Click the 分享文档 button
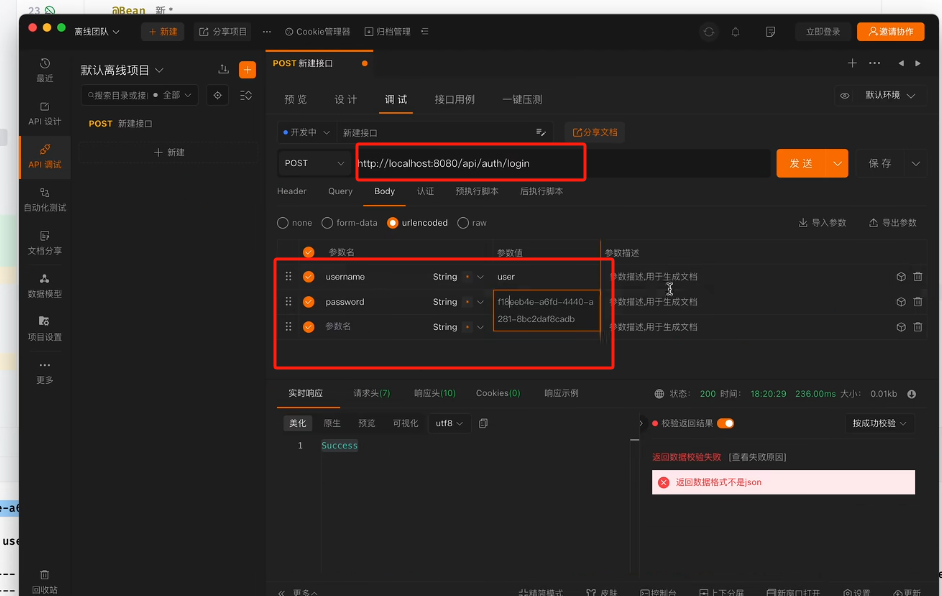 click(x=595, y=132)
